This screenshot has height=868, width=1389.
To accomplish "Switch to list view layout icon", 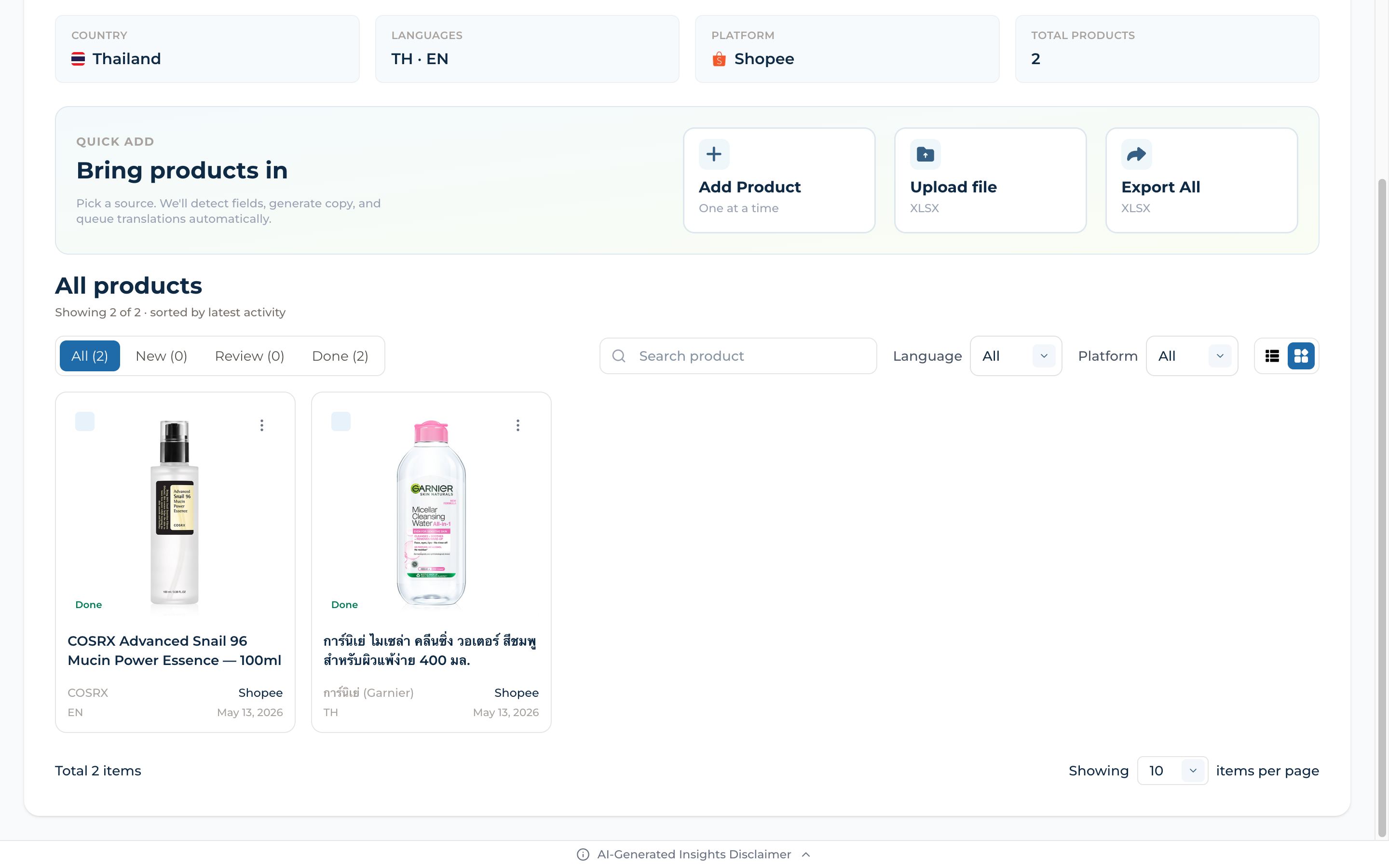I will (1272, 356).
